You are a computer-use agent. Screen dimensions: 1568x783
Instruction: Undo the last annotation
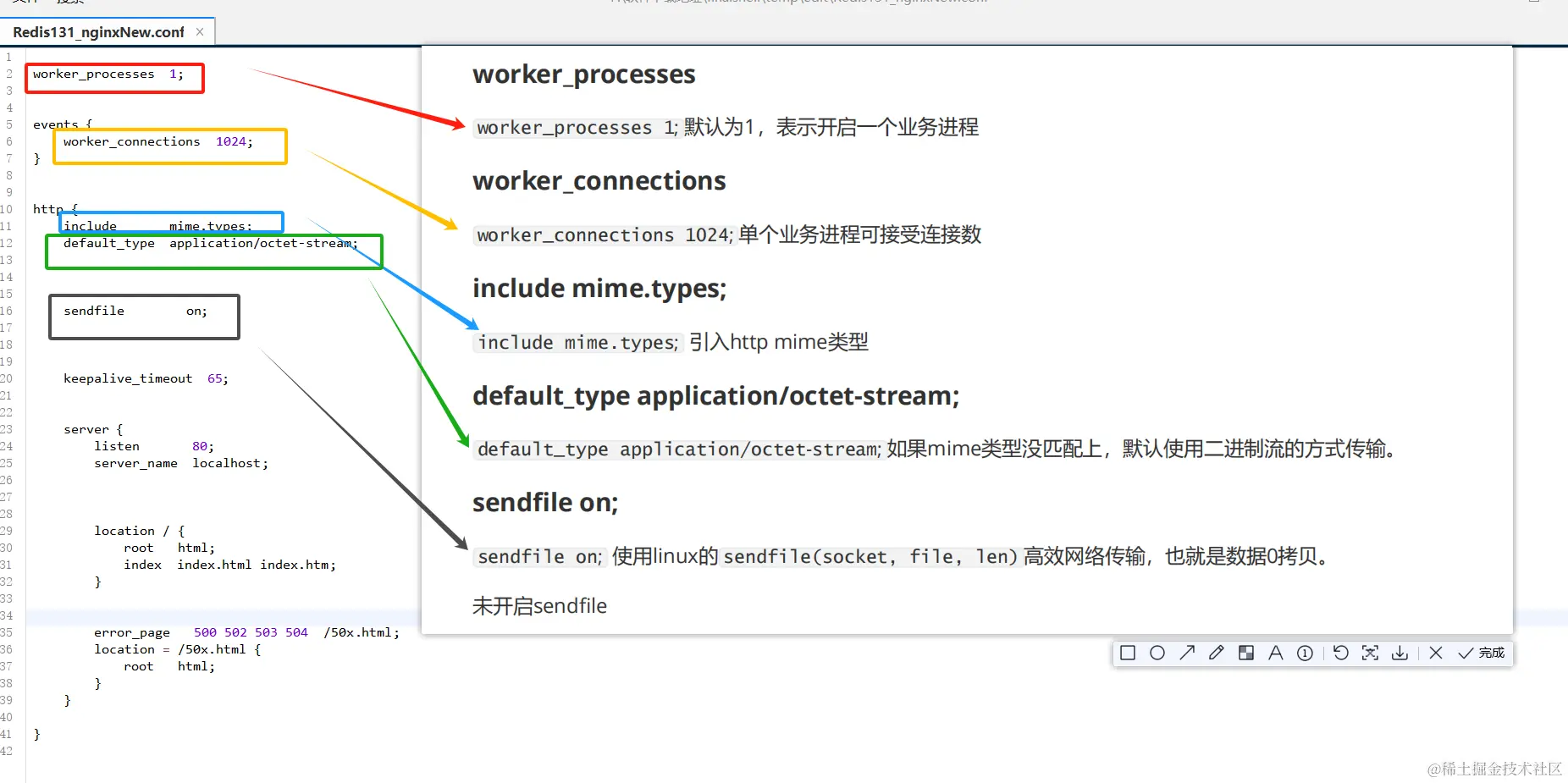click(x=1341, y=653)
